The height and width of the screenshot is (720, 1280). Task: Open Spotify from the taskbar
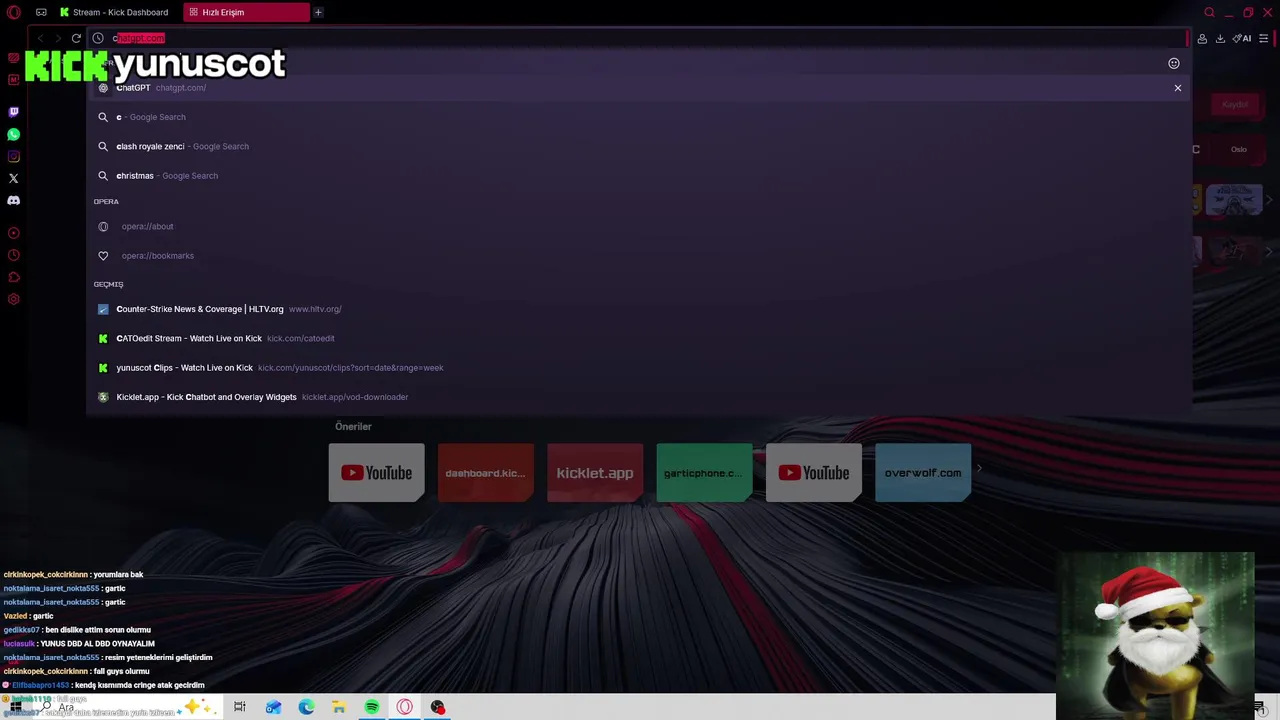pos(372,707)
